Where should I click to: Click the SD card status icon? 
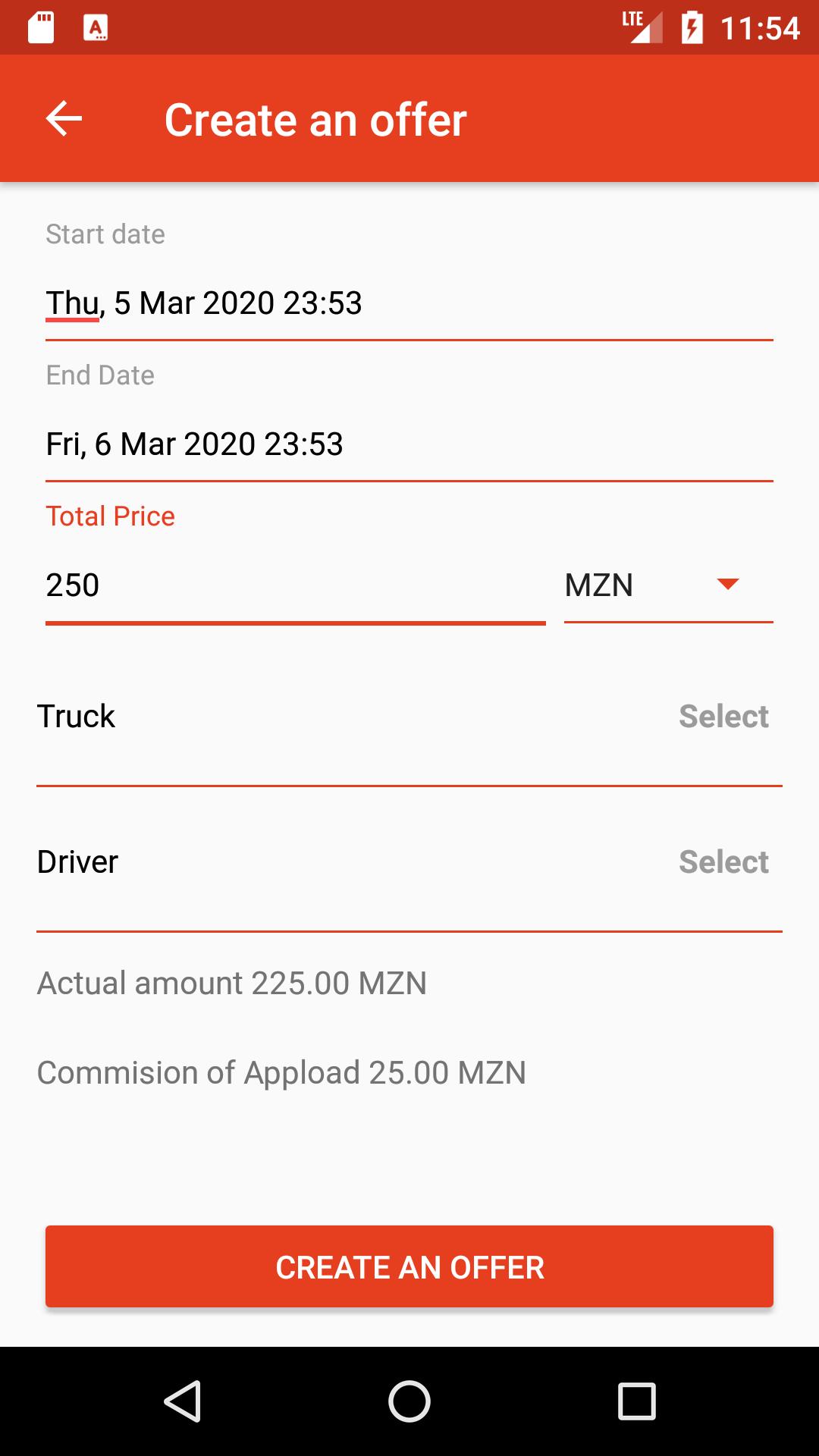(x=41, y=28)
